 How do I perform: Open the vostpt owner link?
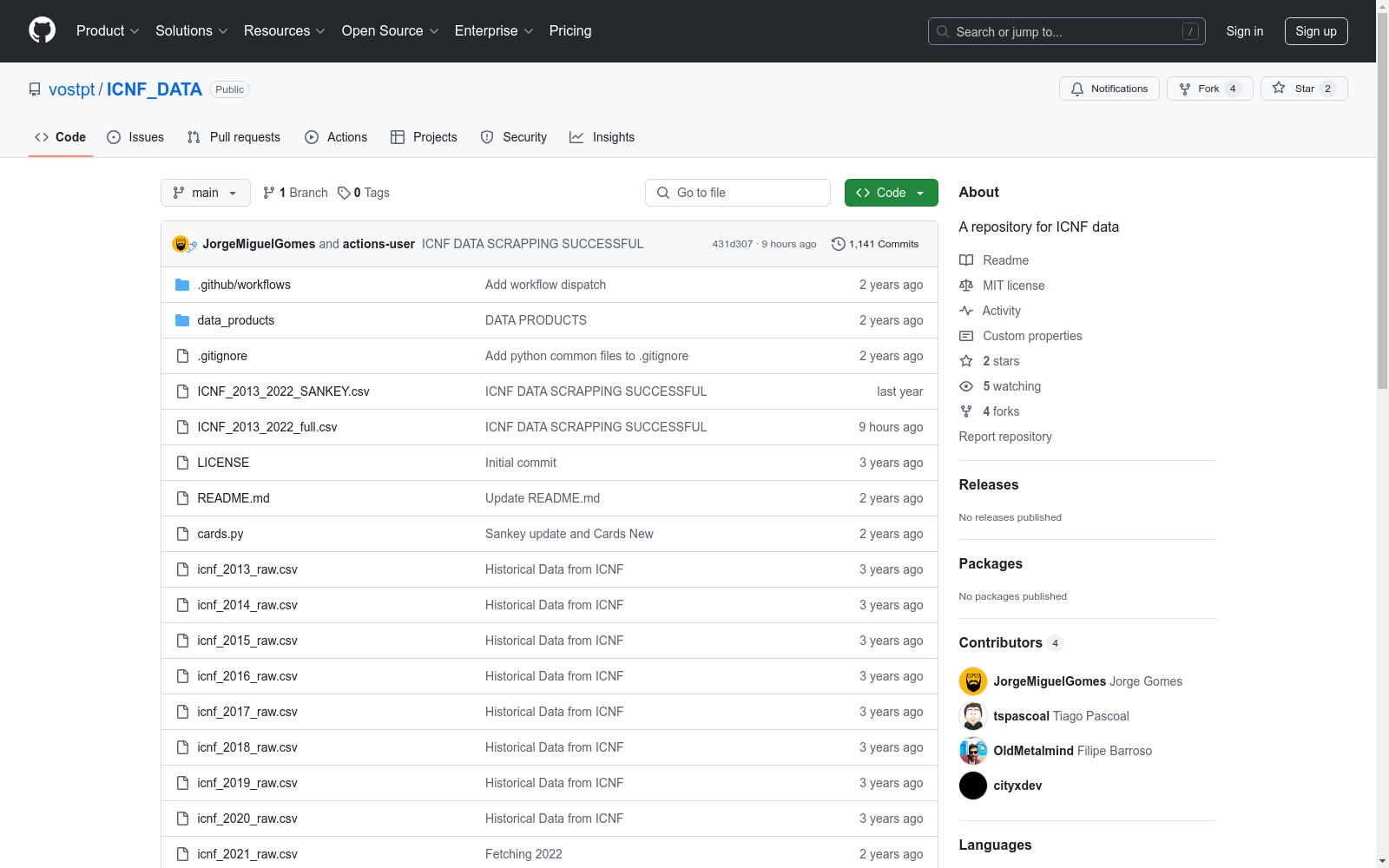[x=72, y=89]
